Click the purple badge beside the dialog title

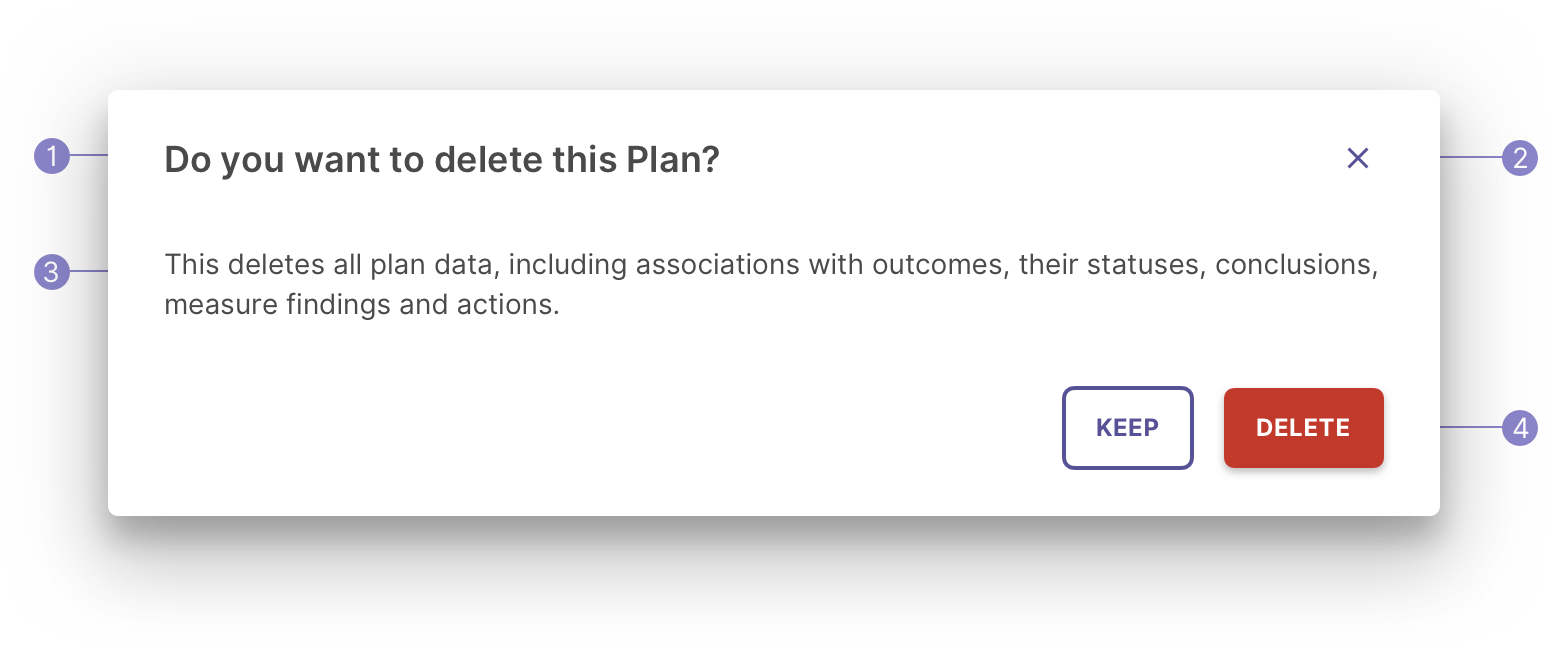[52, 156]
